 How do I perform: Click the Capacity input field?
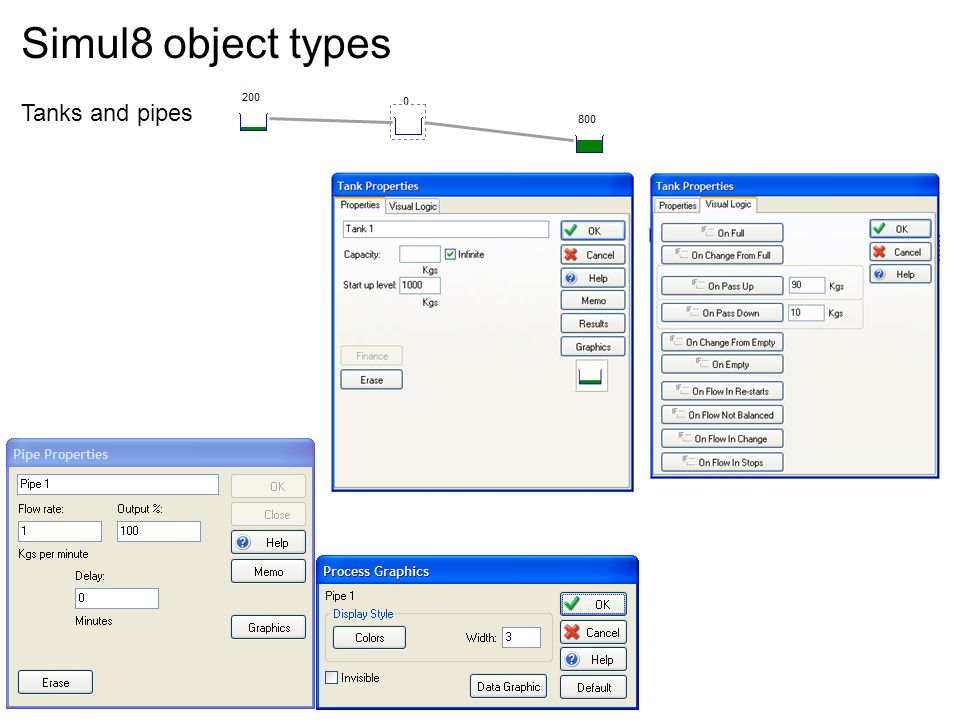coord(419,254)
